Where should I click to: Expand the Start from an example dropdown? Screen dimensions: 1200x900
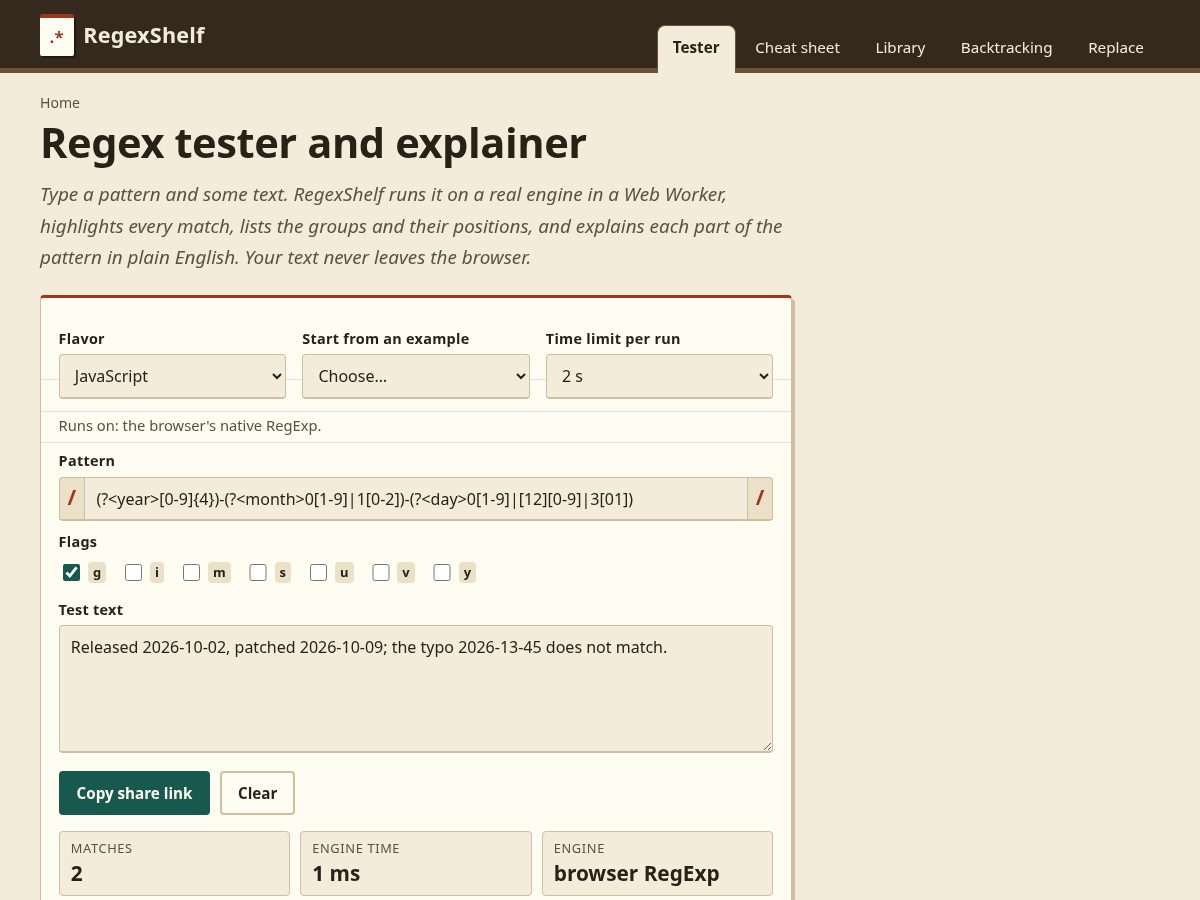coord(416,376)
